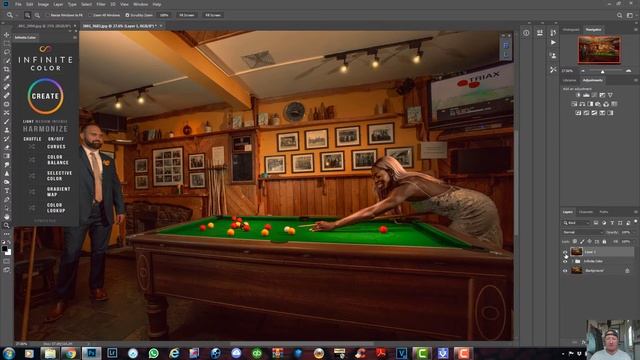Click the Fit Screen button
Image resolution: width=640 pixels, height=360 pixels.
click(x=187, y=15)
